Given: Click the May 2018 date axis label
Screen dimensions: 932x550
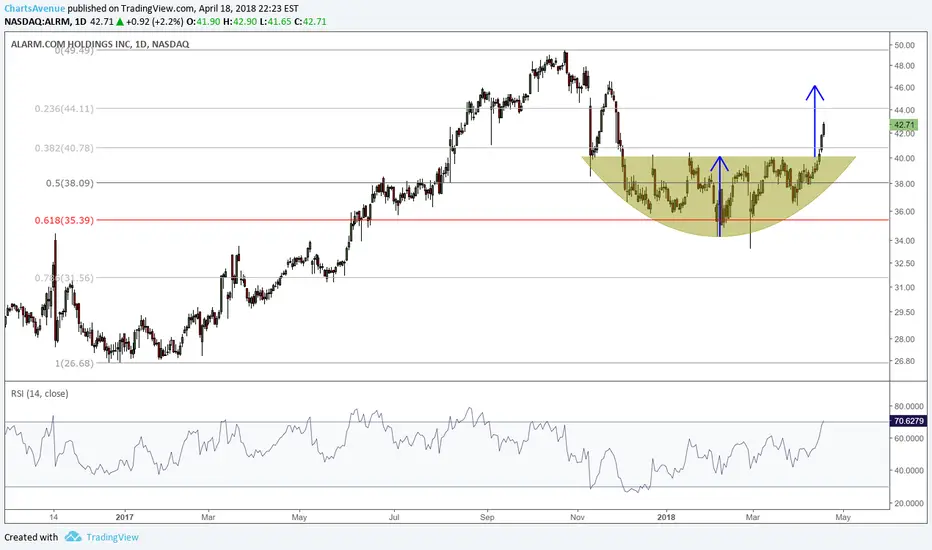Looking at the screenshot, I should pos(843,517).
